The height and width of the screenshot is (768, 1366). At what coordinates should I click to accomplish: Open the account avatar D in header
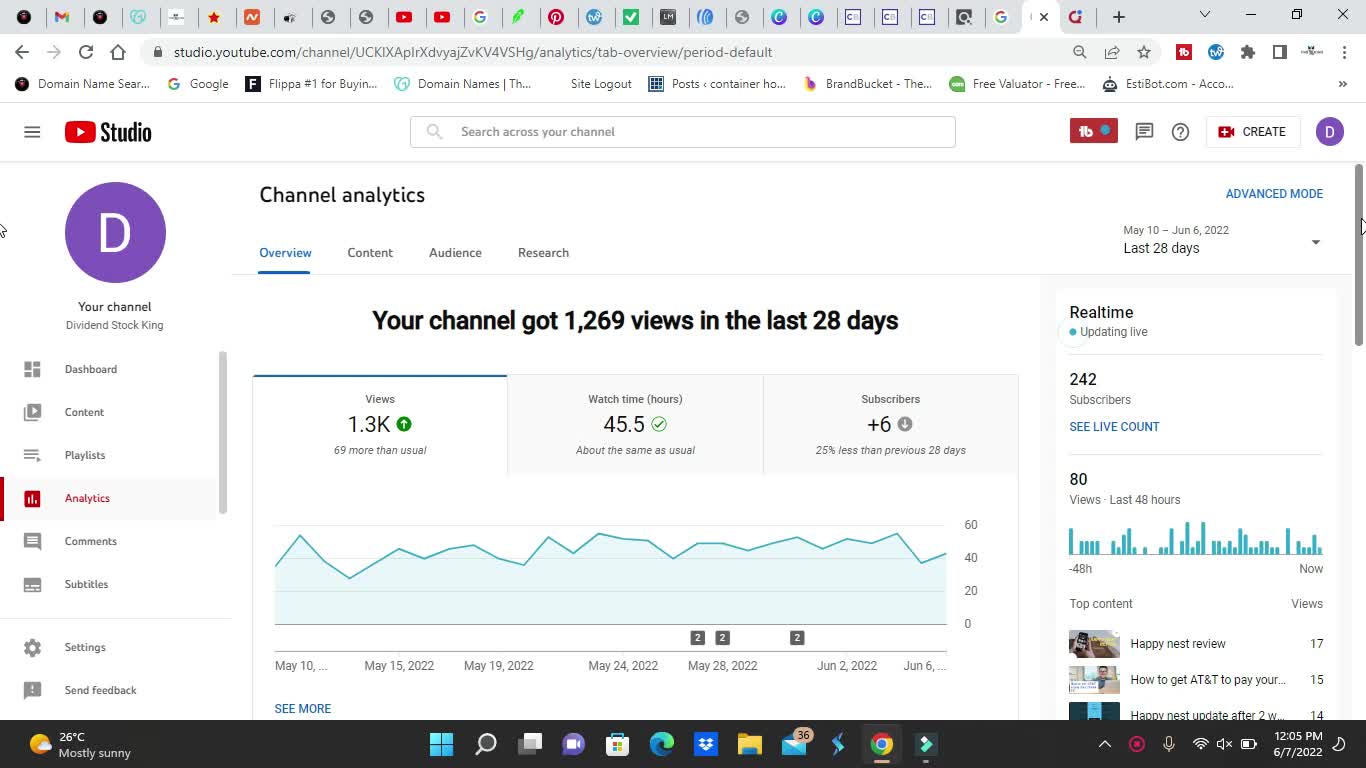[x=1329, y=132]
